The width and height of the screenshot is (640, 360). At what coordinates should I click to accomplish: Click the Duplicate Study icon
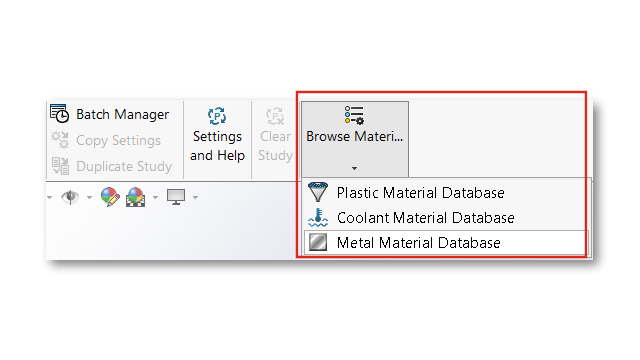(60, 166)
